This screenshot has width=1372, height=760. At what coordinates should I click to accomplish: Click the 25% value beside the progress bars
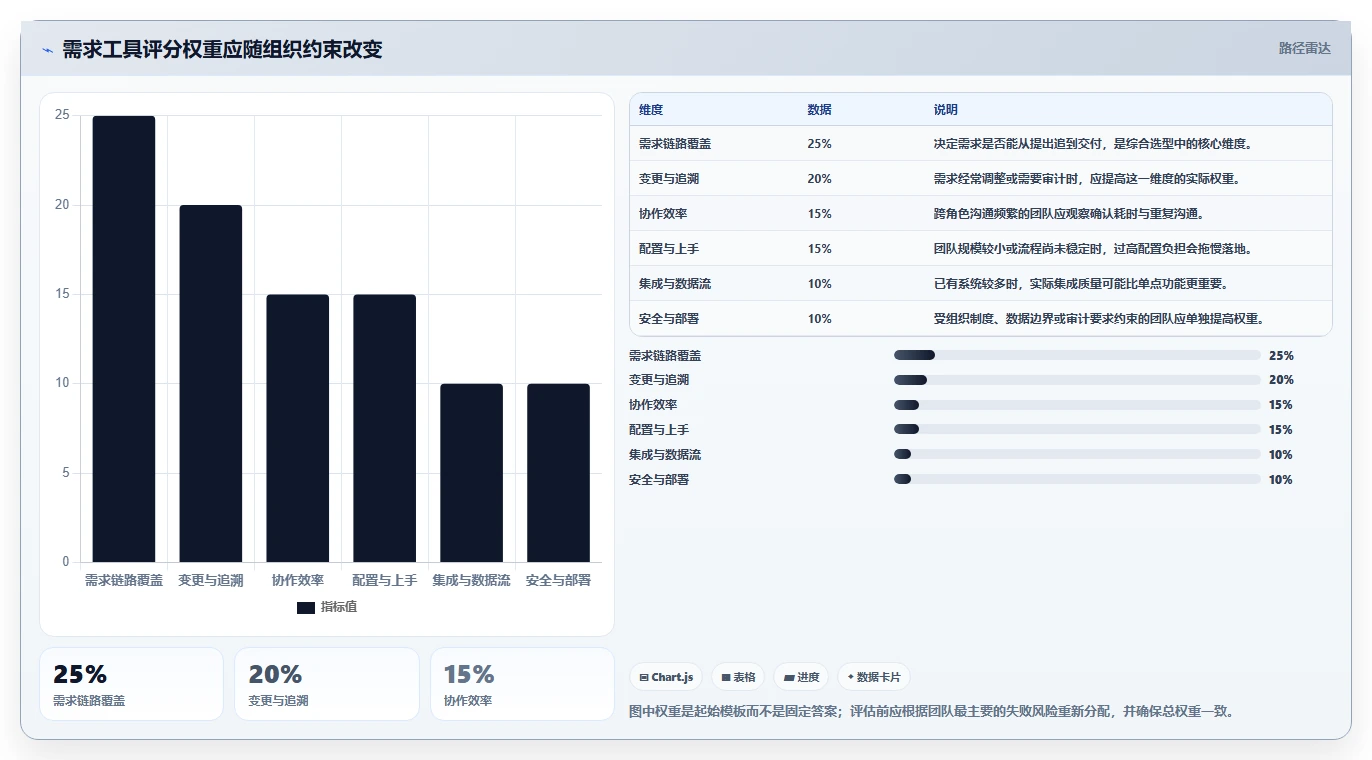tap(1281, 355)
